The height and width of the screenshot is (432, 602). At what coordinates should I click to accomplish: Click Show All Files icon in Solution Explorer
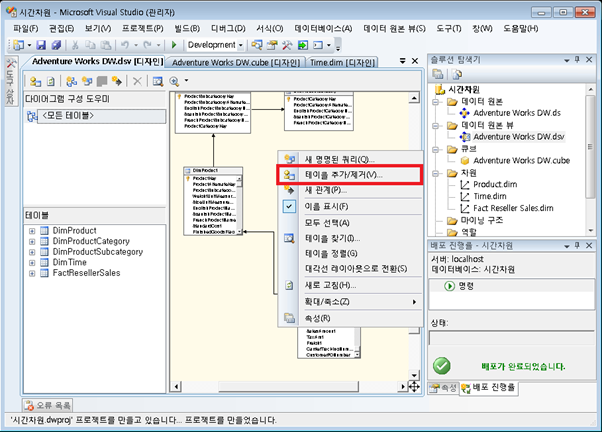pyautogui.click(x=456, y=74)
